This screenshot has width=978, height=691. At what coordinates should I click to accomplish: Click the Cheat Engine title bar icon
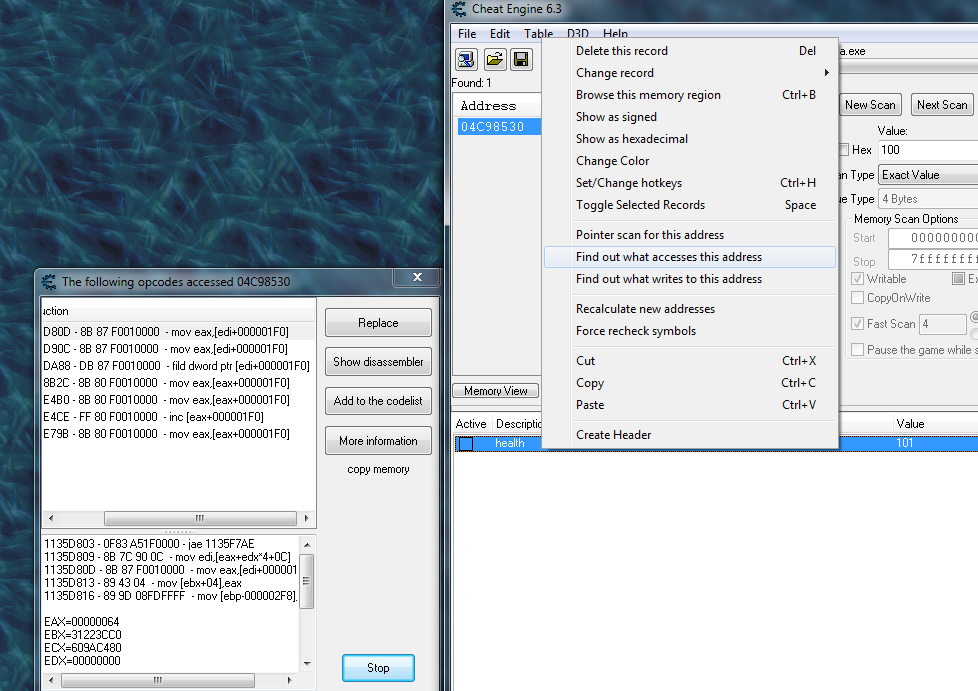pos(459,9)
